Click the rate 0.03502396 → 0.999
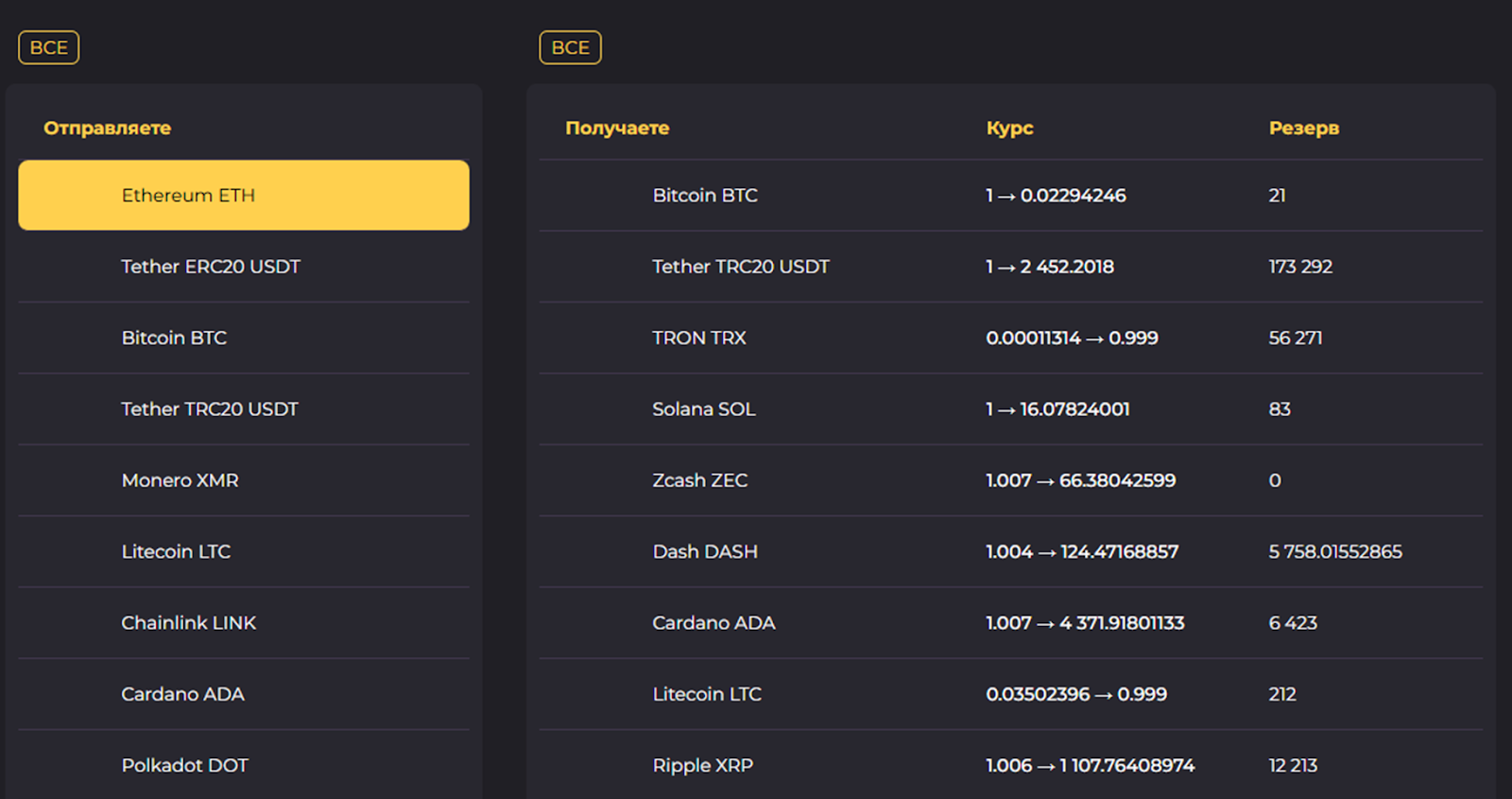The width and height of the screenshot is (1512, 799). 1076,694
